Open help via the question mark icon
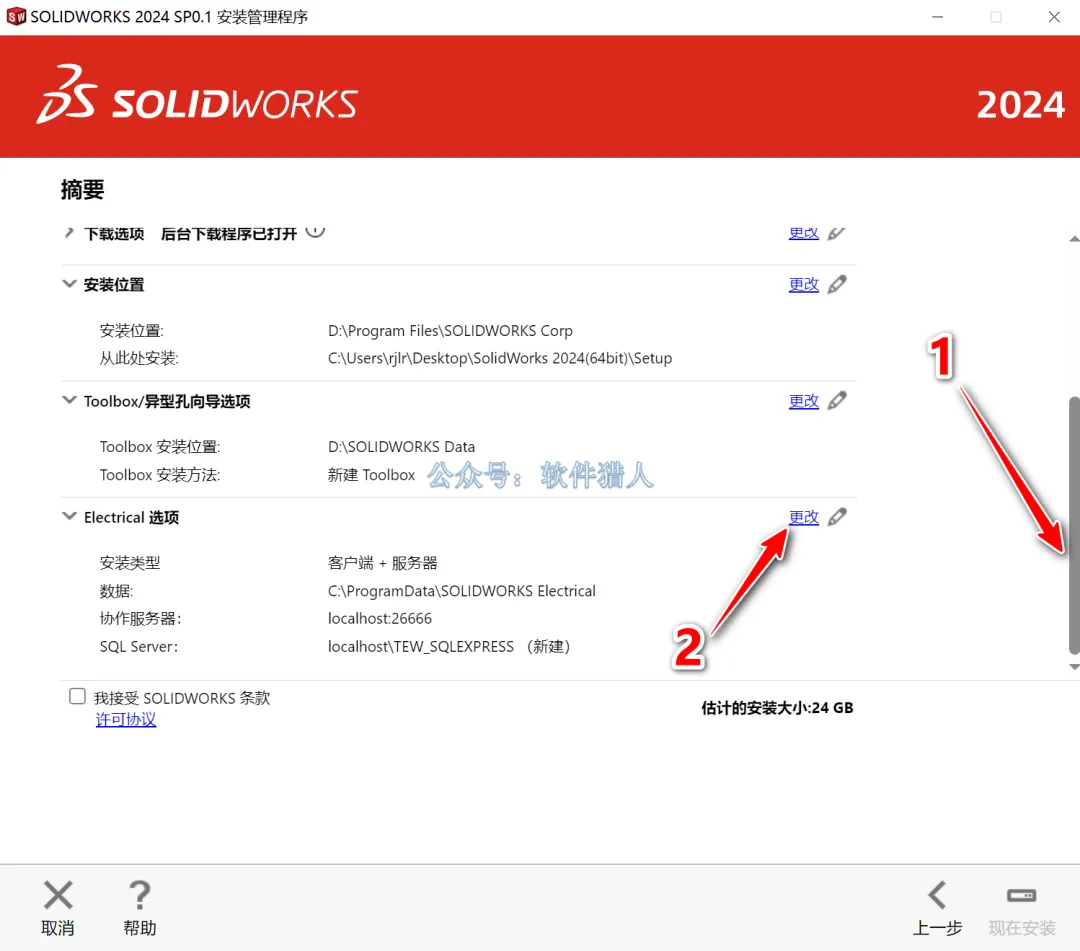The width and height of the screenshot is (1080, 951). [140, 895]
